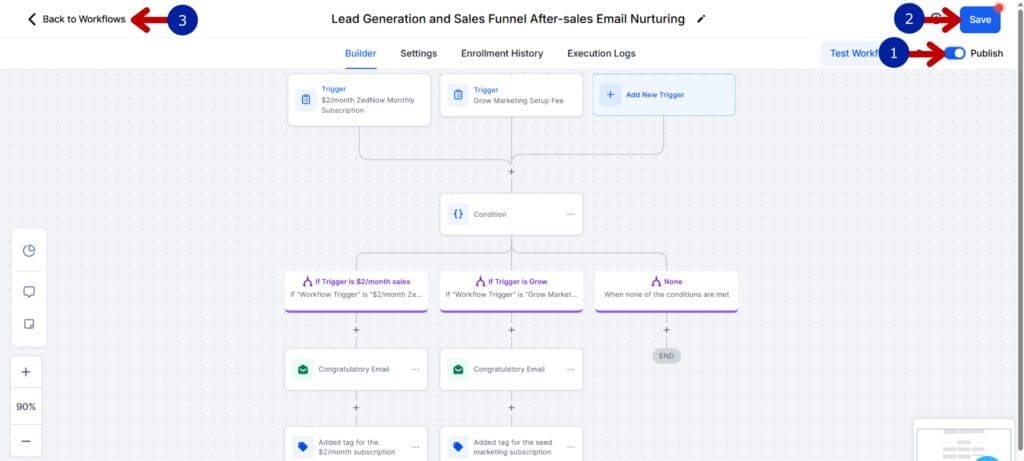Open Congratulatory Email under Grow branch
This screenshot has height=461, width=1024.
click(511, 370)
